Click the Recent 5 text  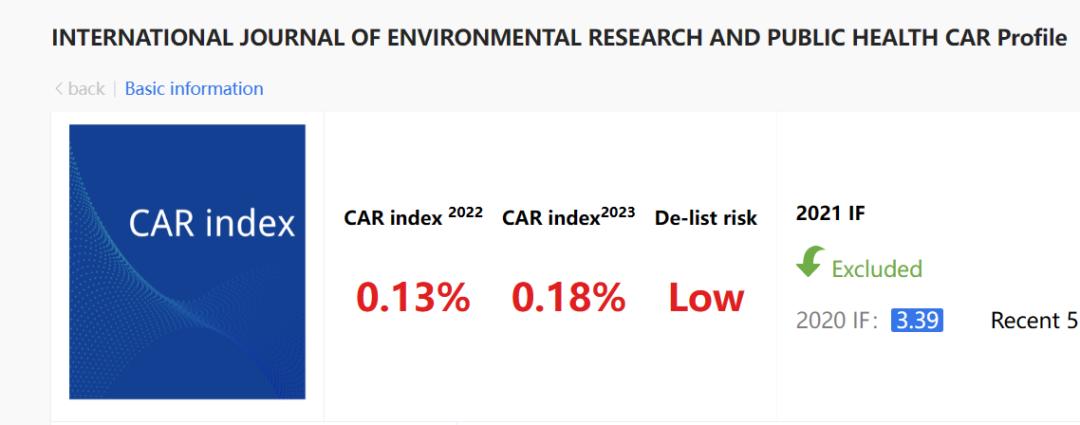click(x=1033, y=321)
